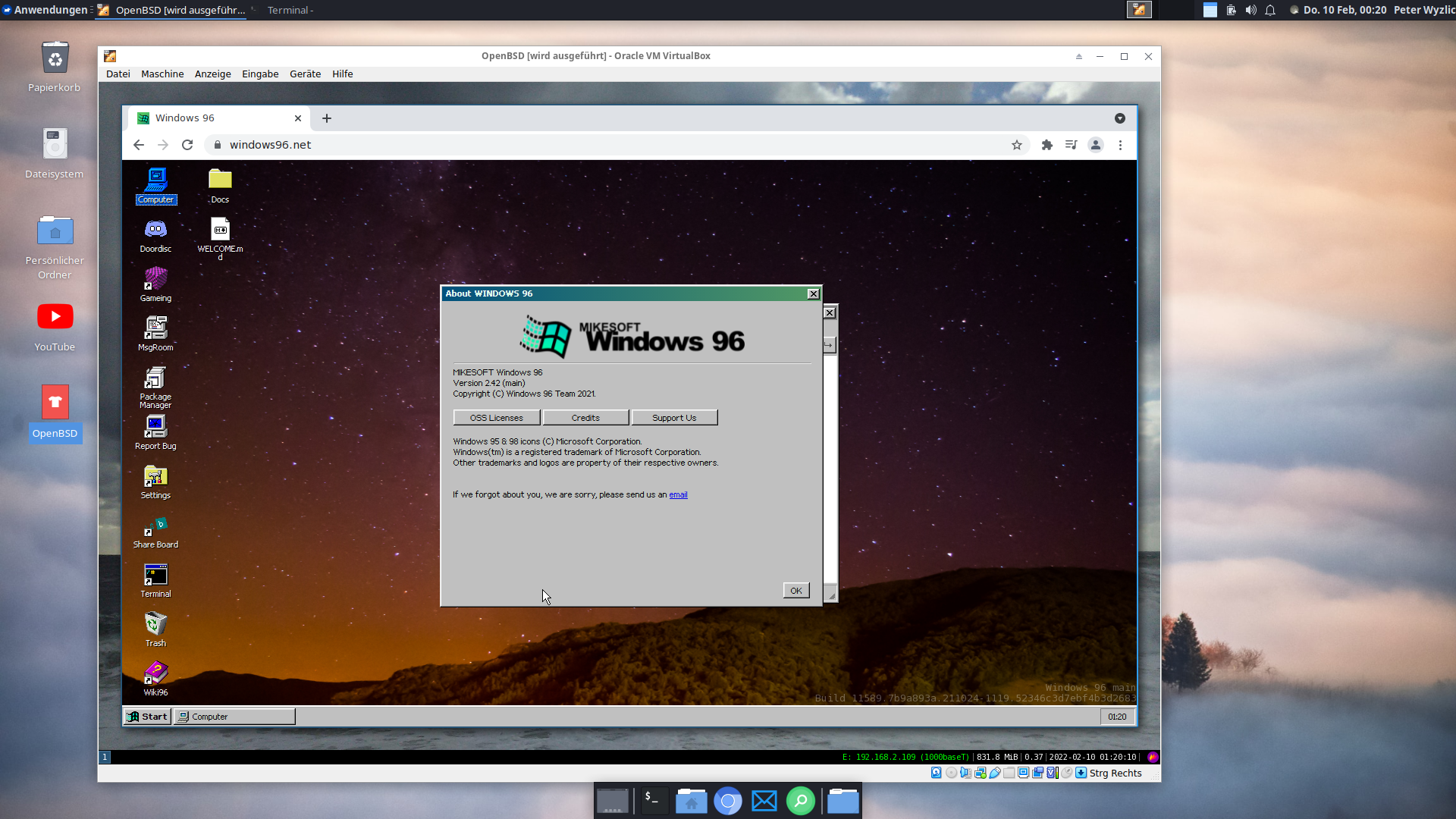Open the browser three-dot menu
Screen dimensions: 1456x819
[x=1120, y=145]
